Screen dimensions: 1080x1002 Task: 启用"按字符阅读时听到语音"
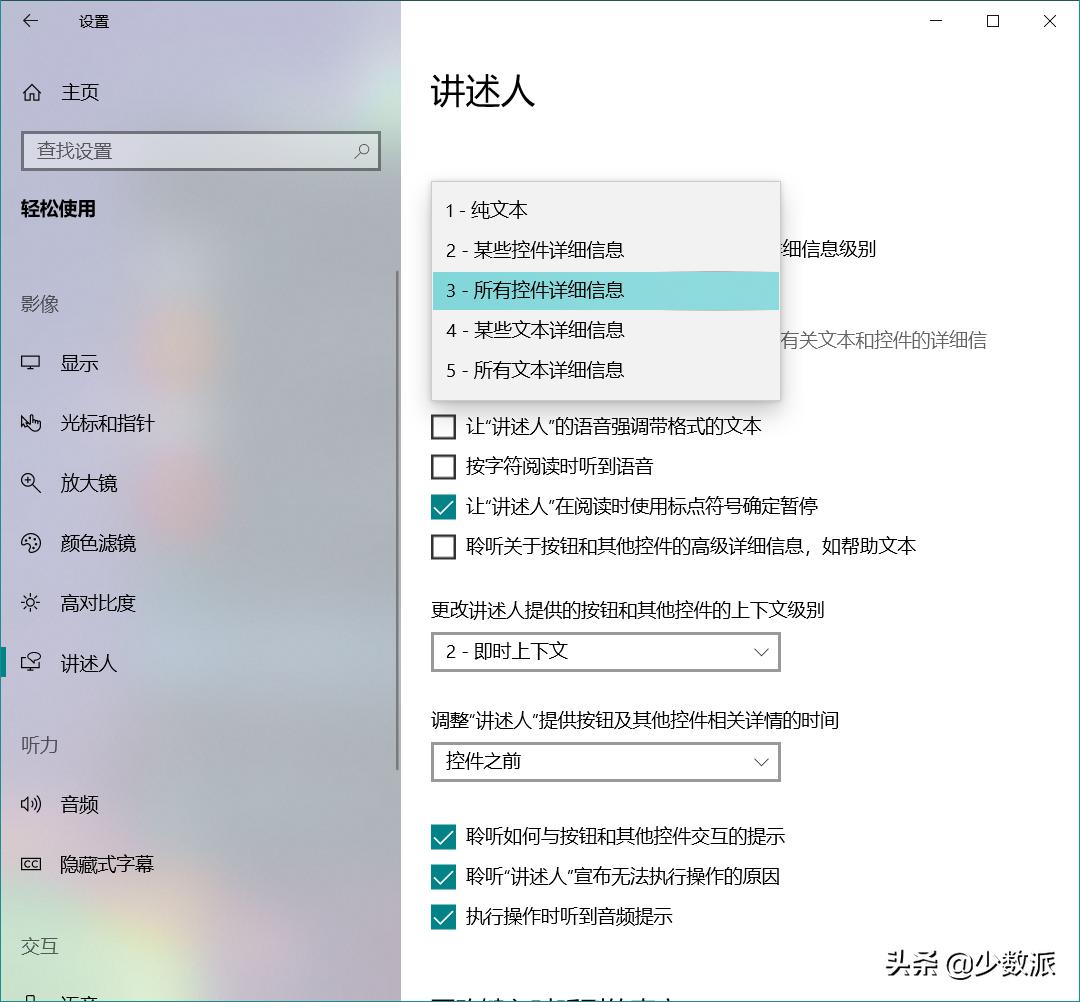[443, 466]
